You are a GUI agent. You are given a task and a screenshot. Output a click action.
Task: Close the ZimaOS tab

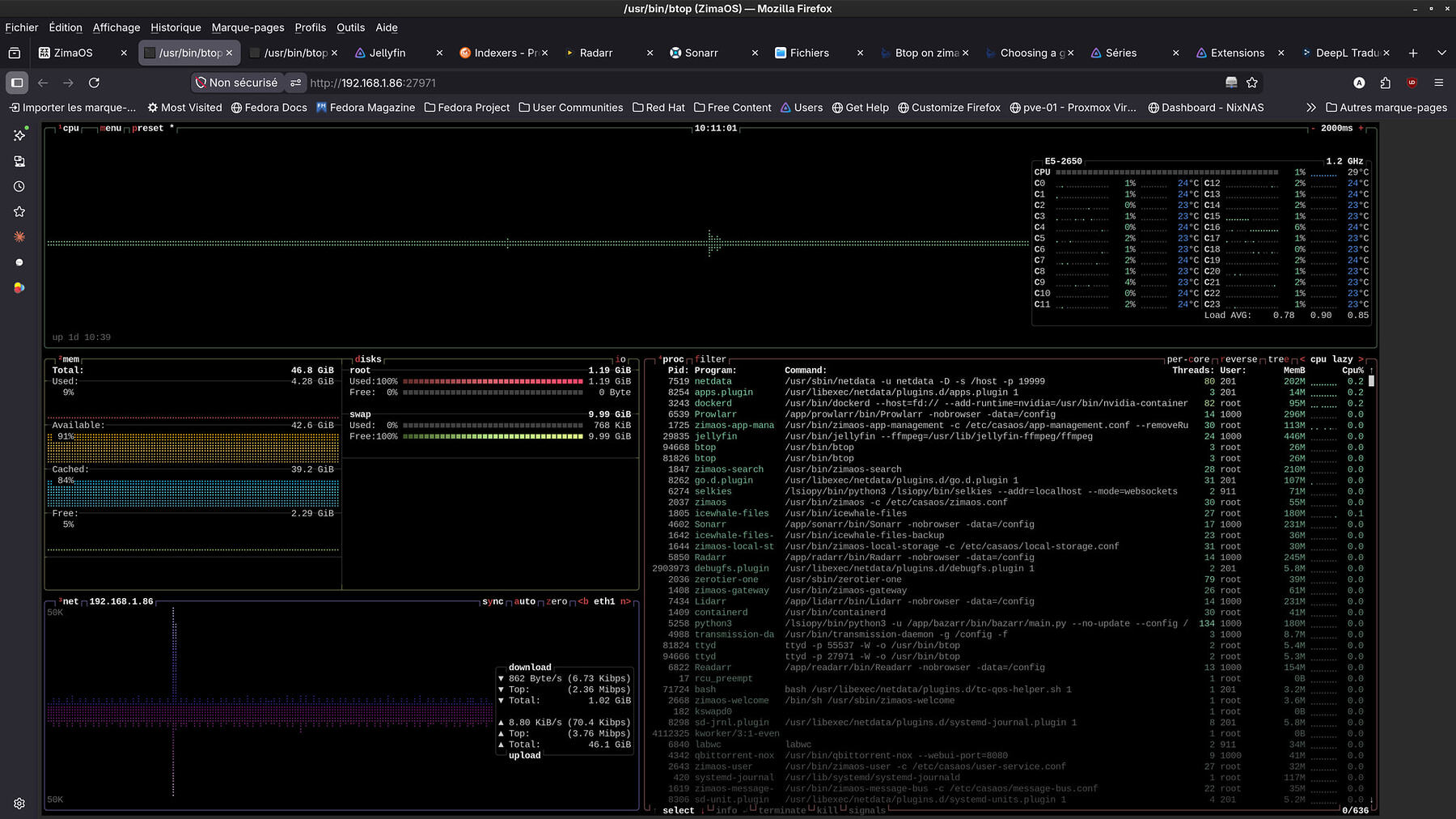pos(124,53)
